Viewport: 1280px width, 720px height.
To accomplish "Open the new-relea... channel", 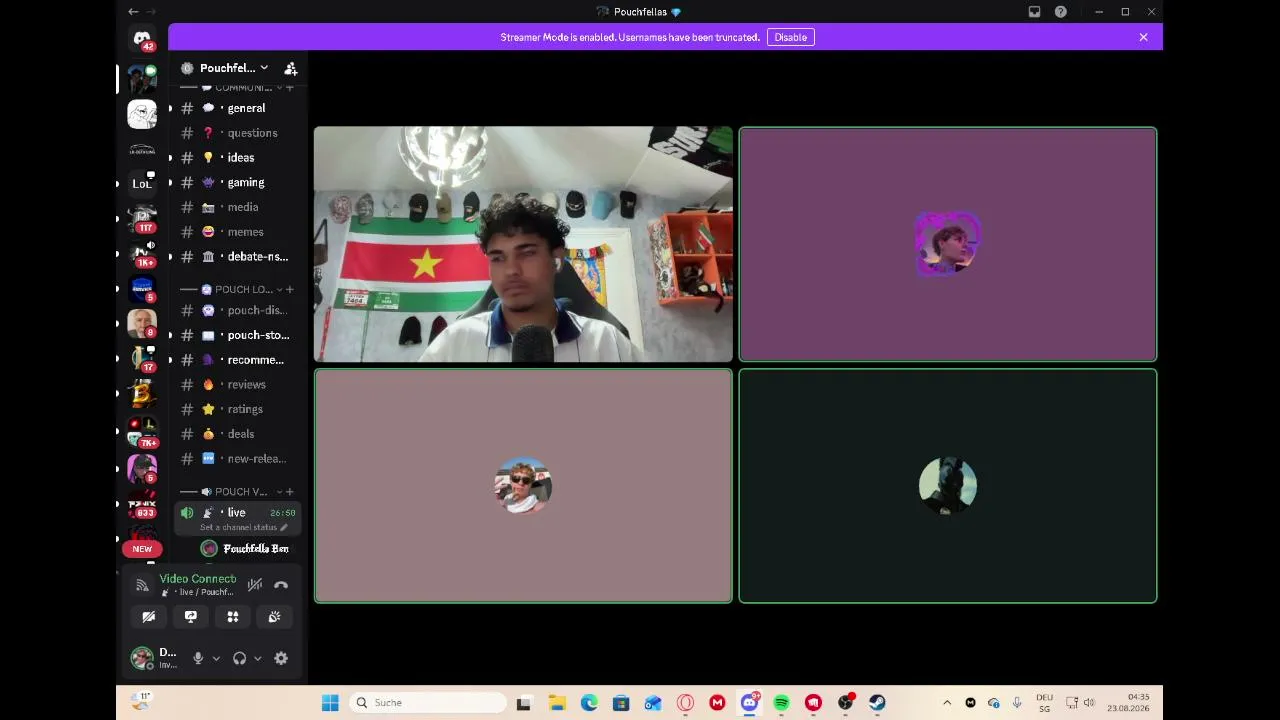I will [x=238, y=459].
